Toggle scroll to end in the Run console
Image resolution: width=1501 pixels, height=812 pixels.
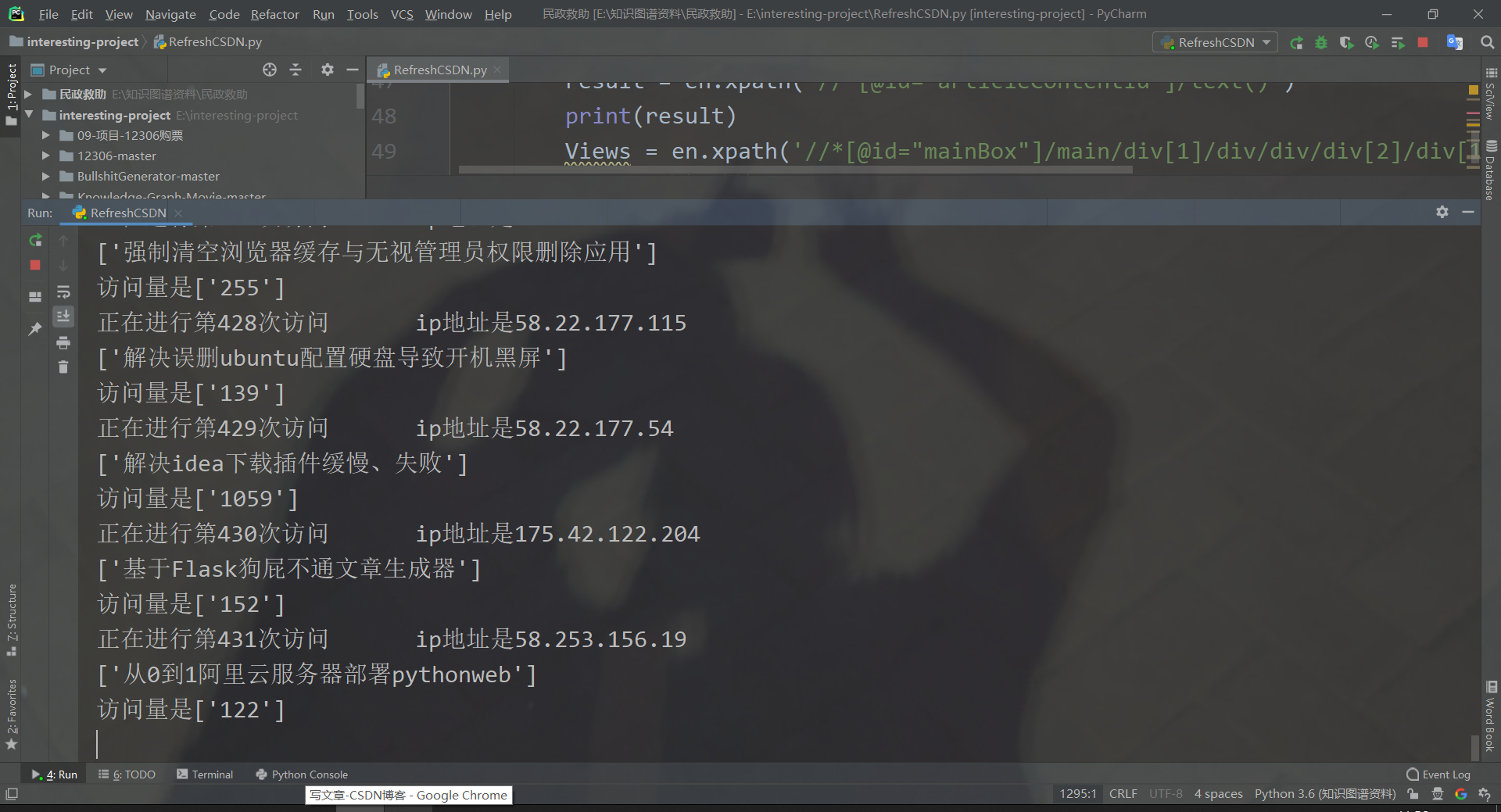point(63,316)
